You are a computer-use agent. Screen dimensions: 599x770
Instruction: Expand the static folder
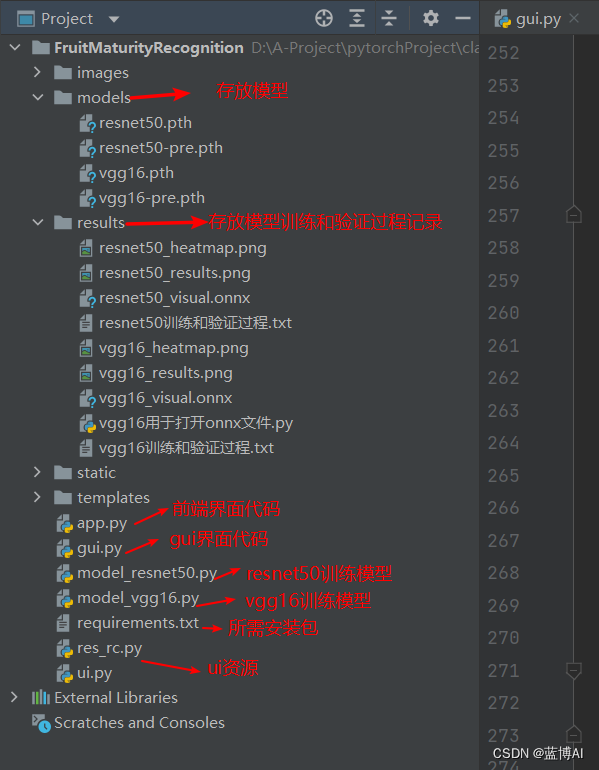[37, 472]
